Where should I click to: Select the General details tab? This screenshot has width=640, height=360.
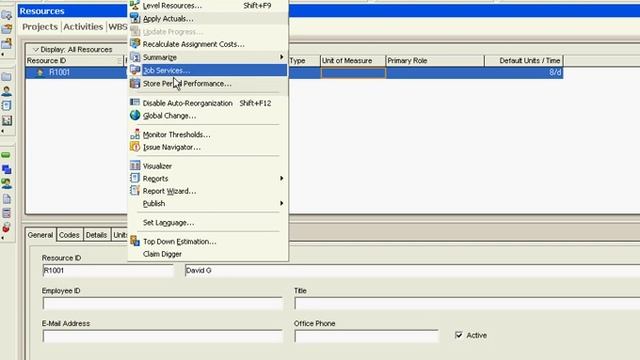coord(40,235)
